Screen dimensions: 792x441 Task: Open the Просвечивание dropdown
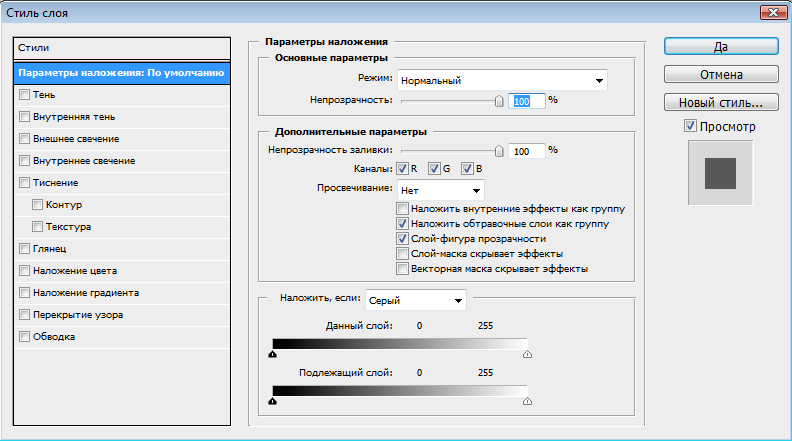pos(440,190)
